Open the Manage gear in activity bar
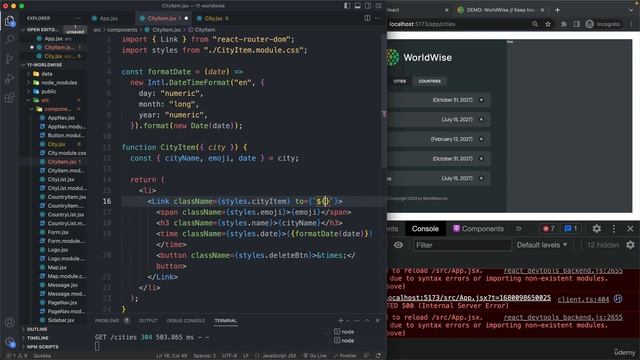Viewport: 640px width, 360px height. click(x=9, y=342)
